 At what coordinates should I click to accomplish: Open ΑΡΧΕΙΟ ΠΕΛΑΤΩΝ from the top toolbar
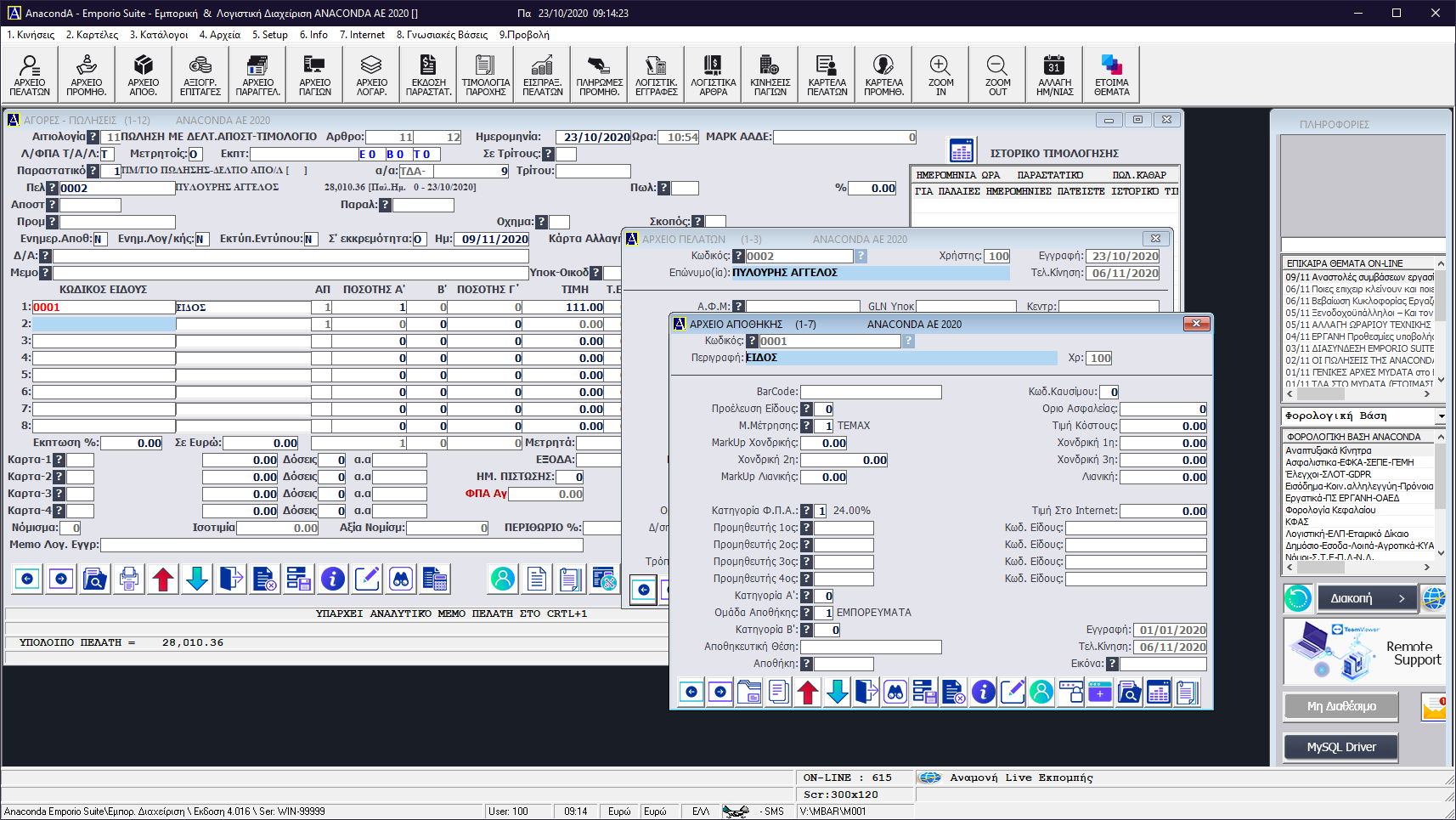click(30, 75)
